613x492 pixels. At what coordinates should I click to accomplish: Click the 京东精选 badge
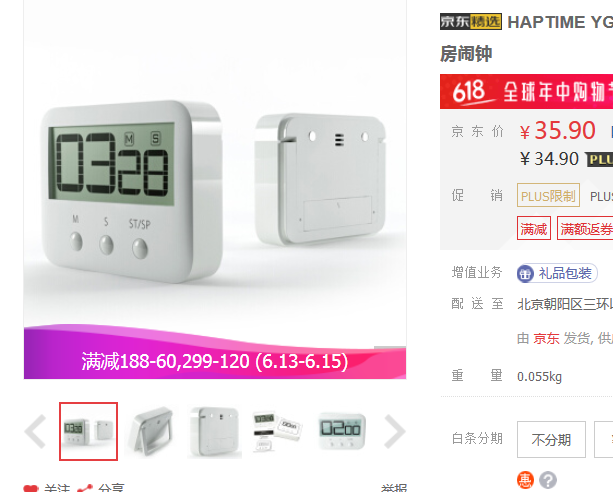pyautogui.click(x=471, y=22)
